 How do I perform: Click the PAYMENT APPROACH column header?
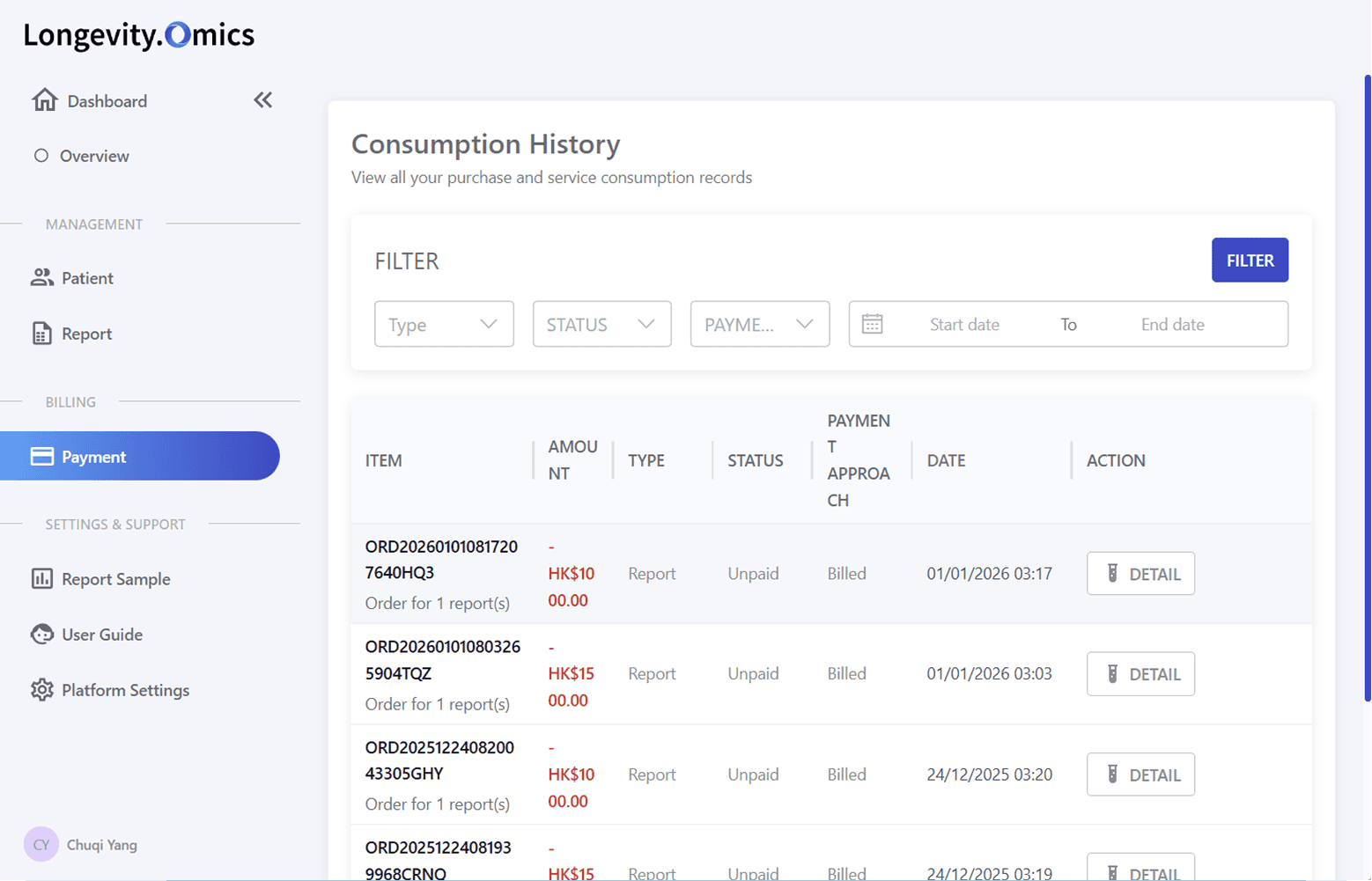click(x=859, y=460)
